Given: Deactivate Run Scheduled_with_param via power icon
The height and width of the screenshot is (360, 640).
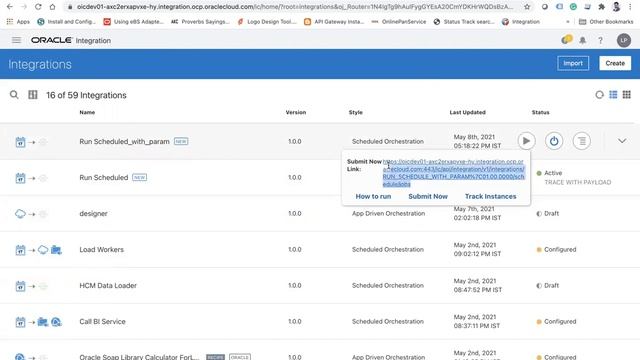Looking at the screenshot, I should coord(554,141).
